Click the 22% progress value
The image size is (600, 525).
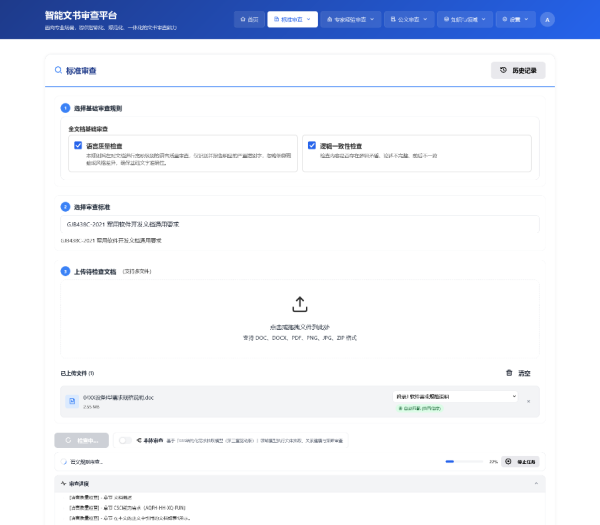click(x=493, y=462)
